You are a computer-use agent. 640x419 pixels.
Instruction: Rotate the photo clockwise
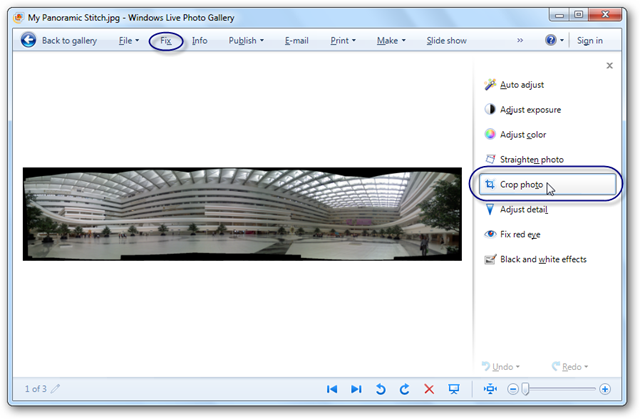404,389
